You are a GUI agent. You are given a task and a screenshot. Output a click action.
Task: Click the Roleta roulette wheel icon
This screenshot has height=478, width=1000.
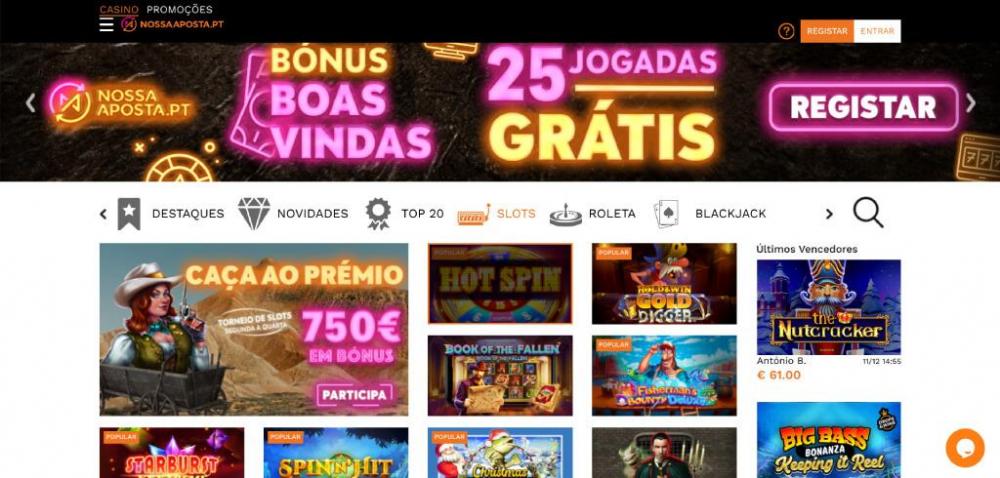click(566, 215)
